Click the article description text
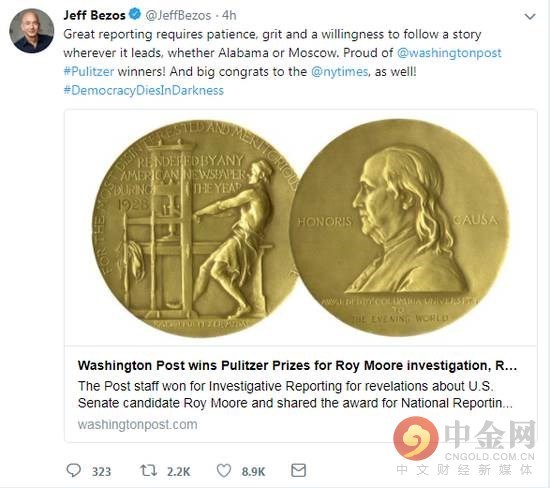Screen dimensions: 550x488 (295, 394)
